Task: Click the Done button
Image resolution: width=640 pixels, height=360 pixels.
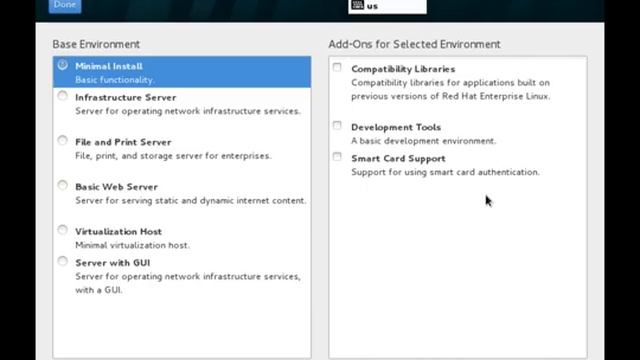Action: tap(65, 6)
